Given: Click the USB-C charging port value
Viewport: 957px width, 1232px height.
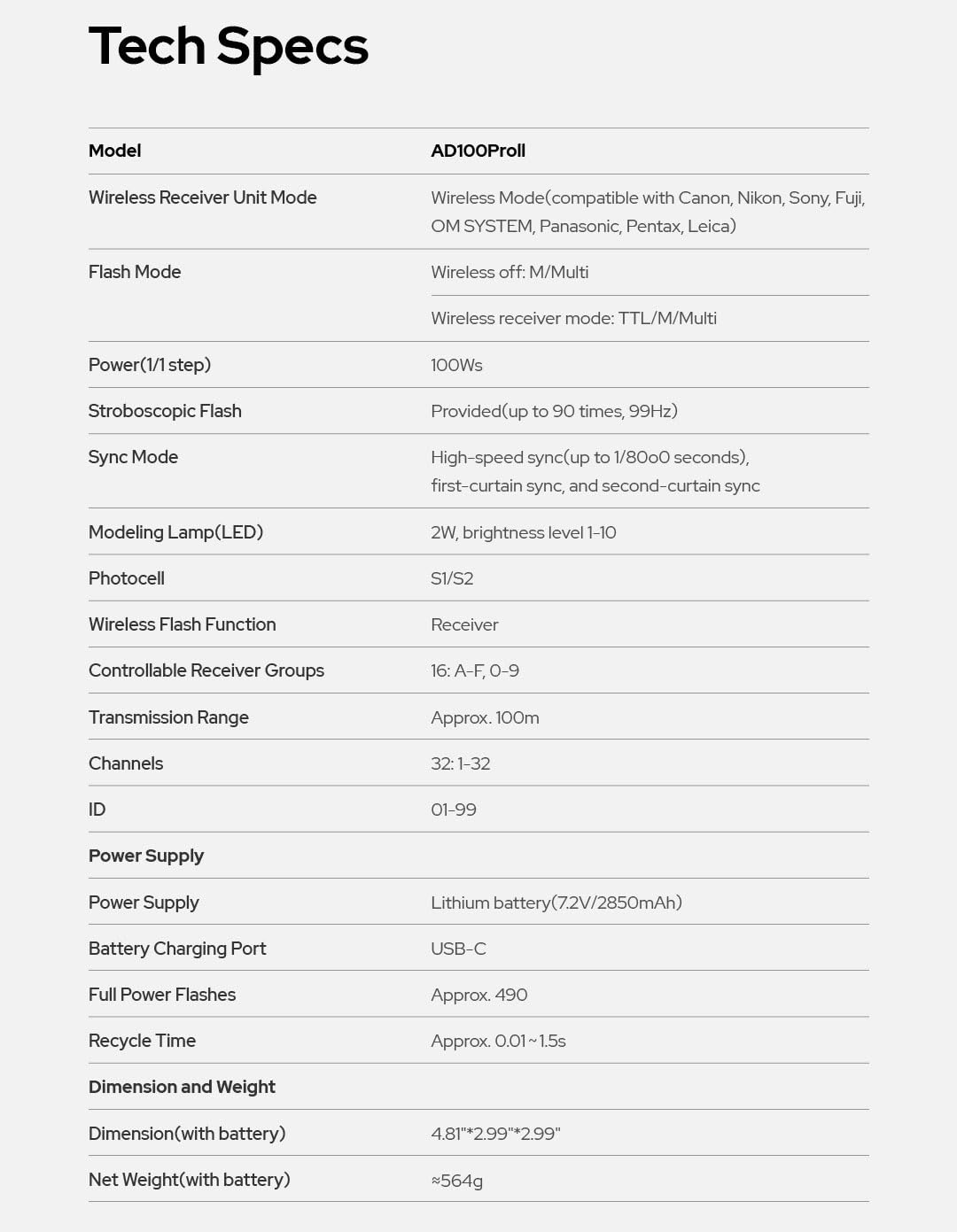Looking at the screenshot, I should pos(458,949).
